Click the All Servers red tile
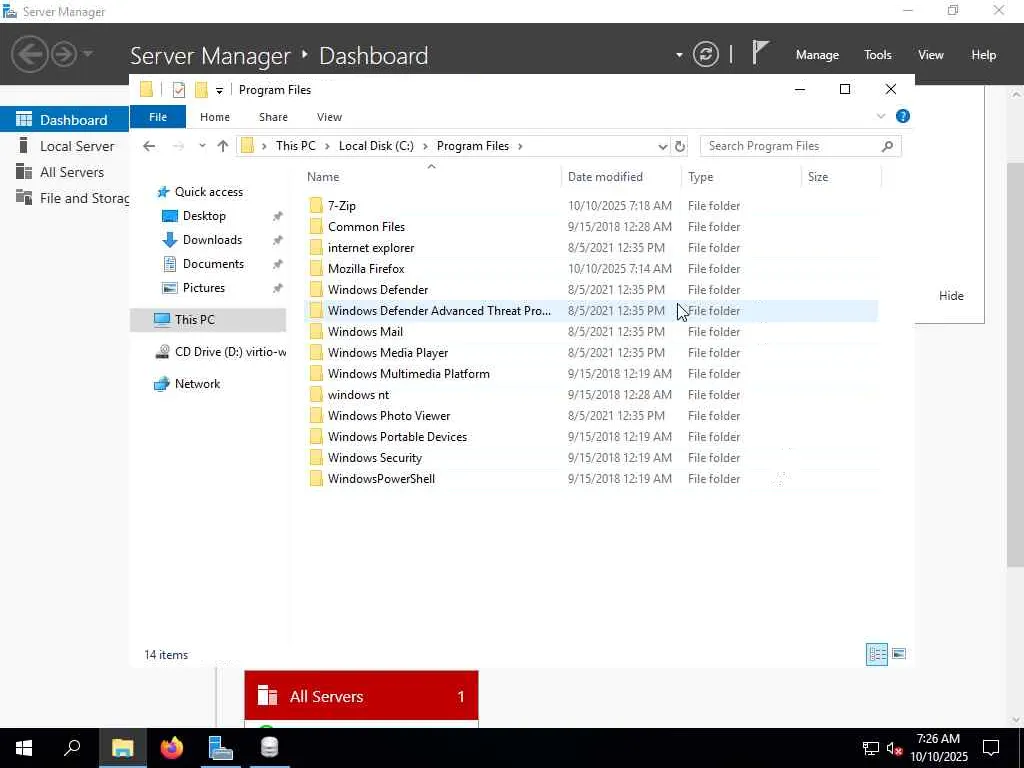The width and height of the screenshot is (1024, 768). pos(361,696)
